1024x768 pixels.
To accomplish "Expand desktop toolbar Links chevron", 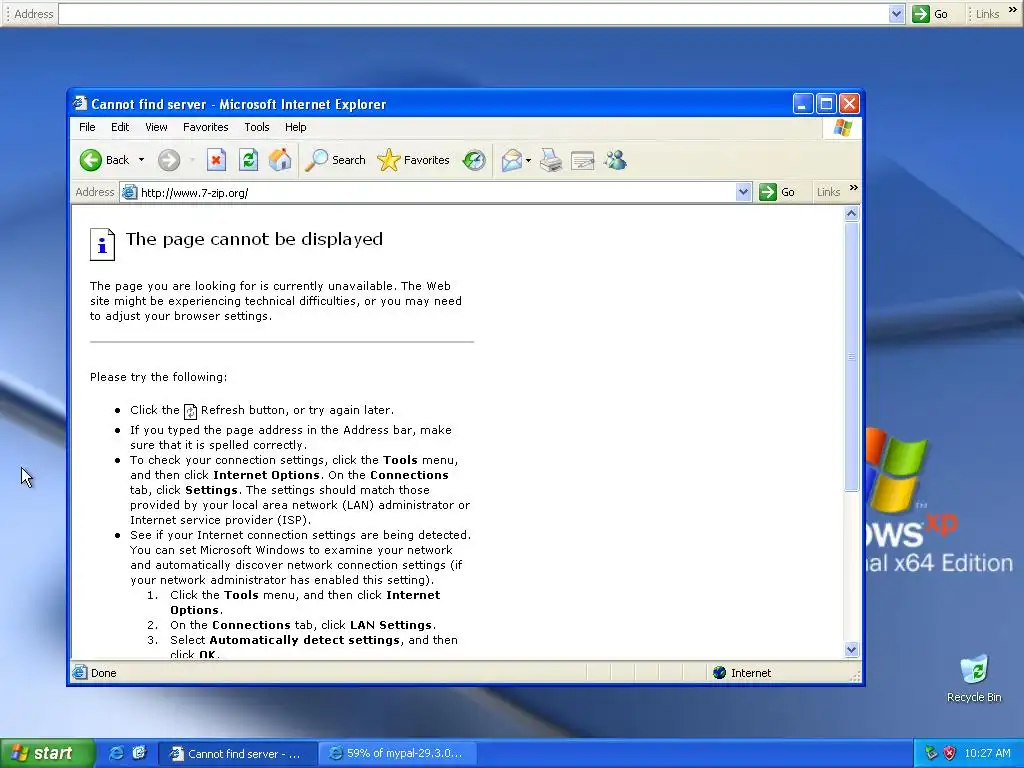I will pos(1013,10).
